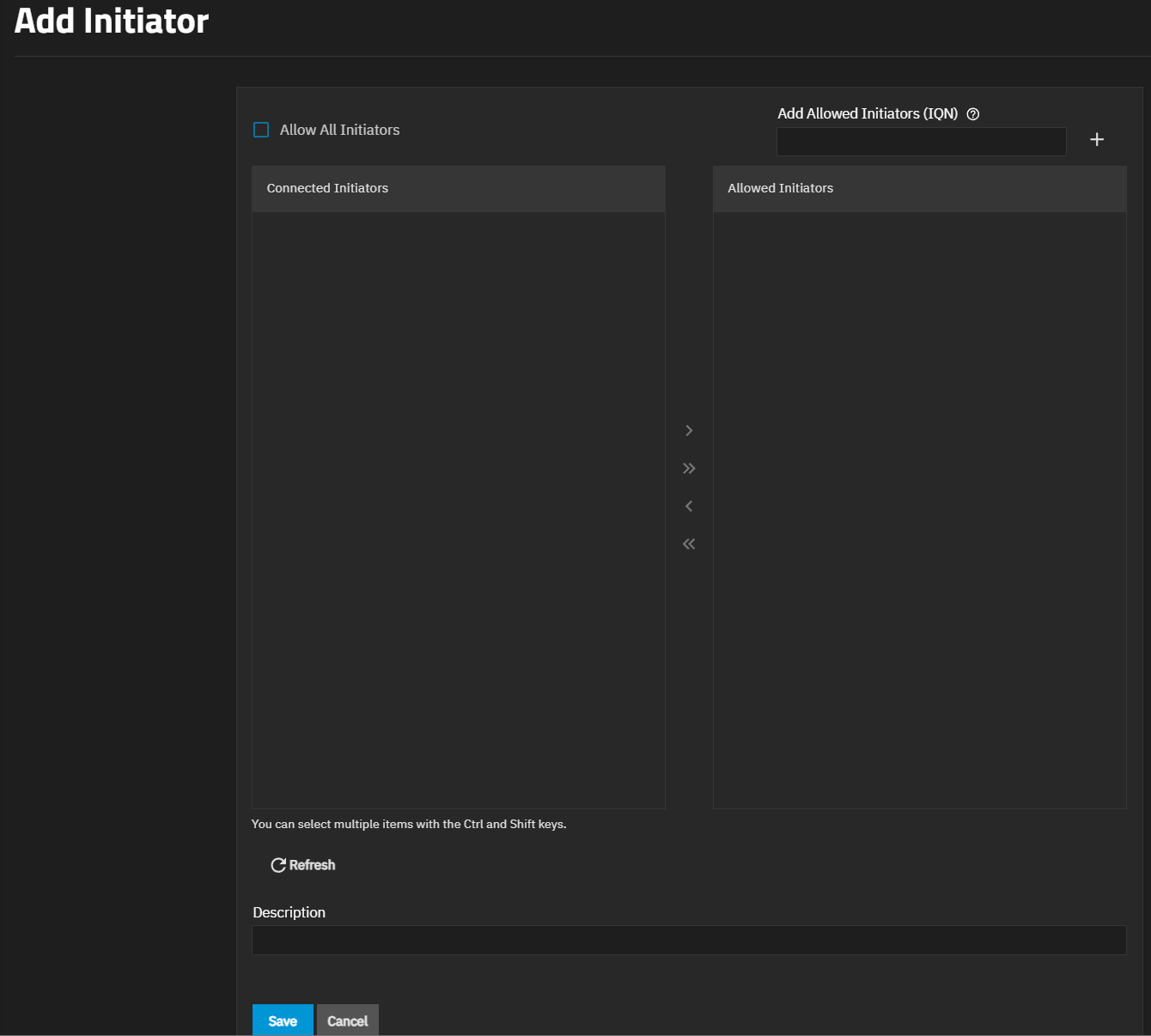Enable the Allow All Initiators checkbox

pyautogui.click(x=261, y=129)
